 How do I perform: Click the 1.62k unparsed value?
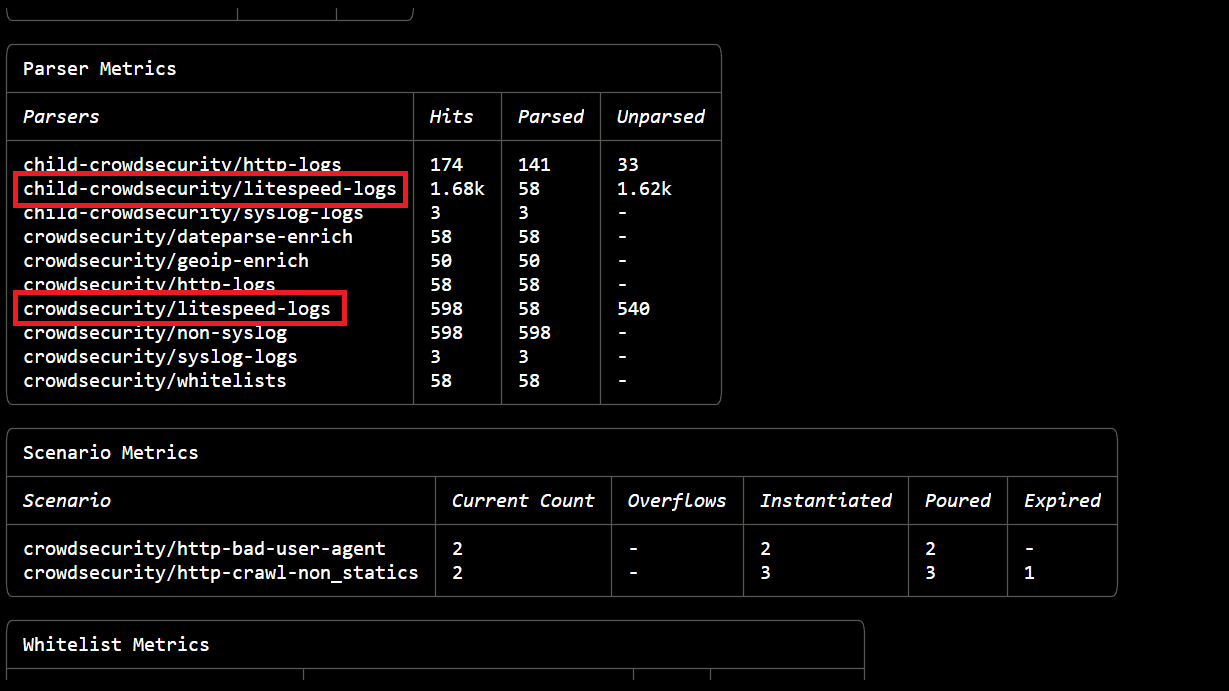tap(644, 189)
